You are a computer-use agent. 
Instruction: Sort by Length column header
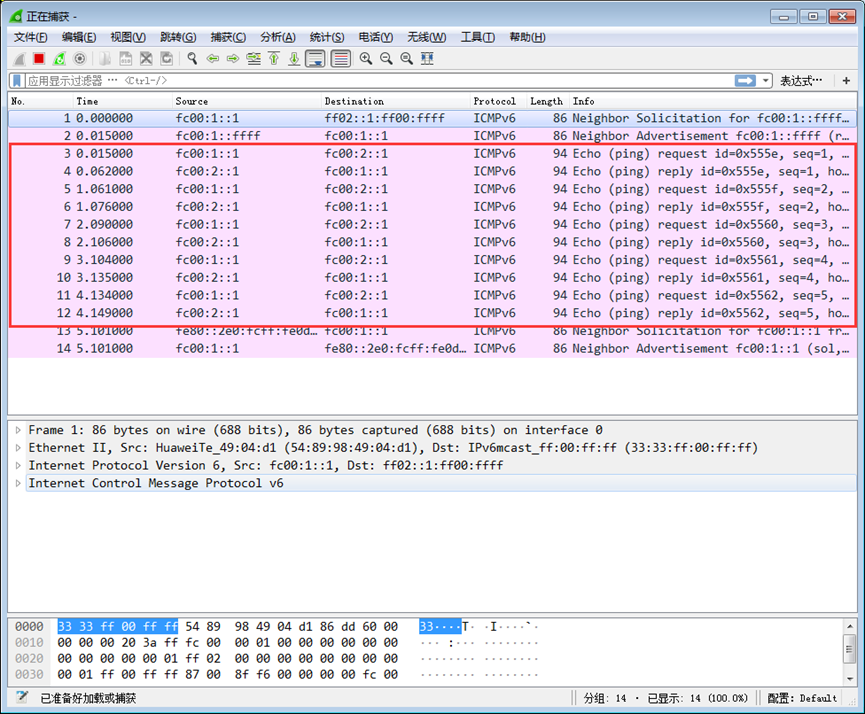coord(548,101)
